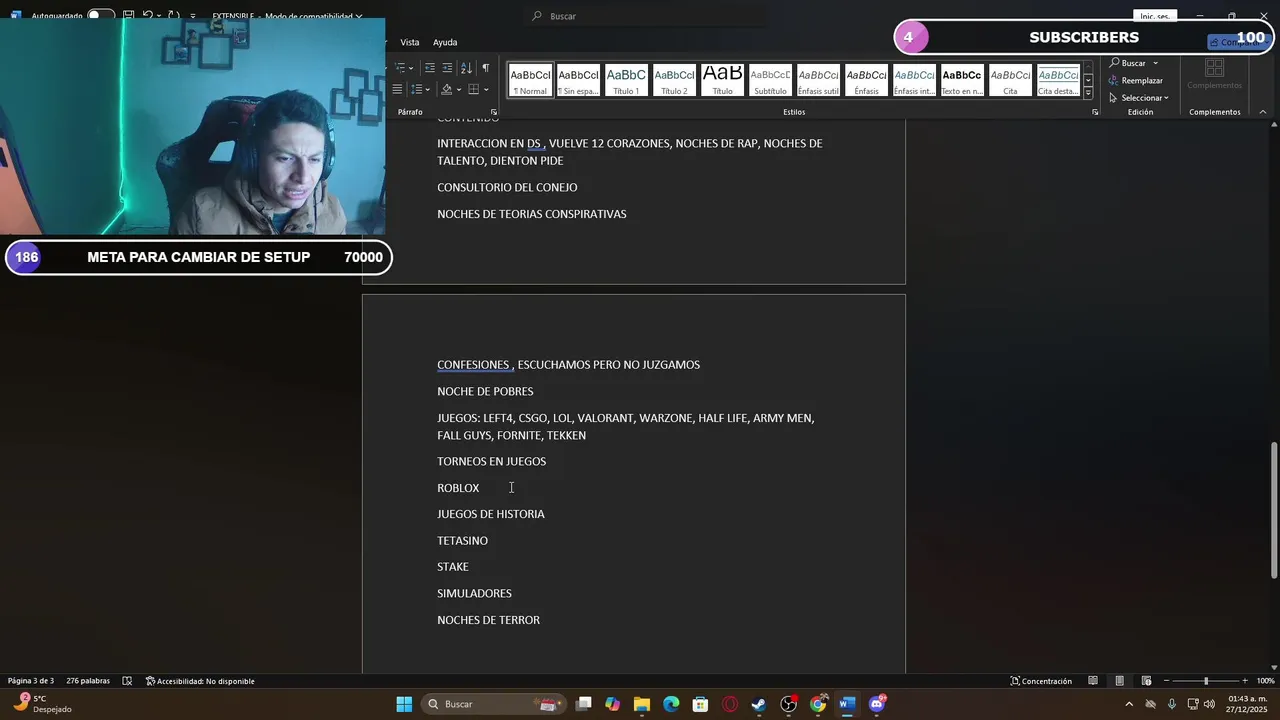Click the zoom slider handle
This screenshot has height=720, width=1280.
click(x=1205, y=681)
